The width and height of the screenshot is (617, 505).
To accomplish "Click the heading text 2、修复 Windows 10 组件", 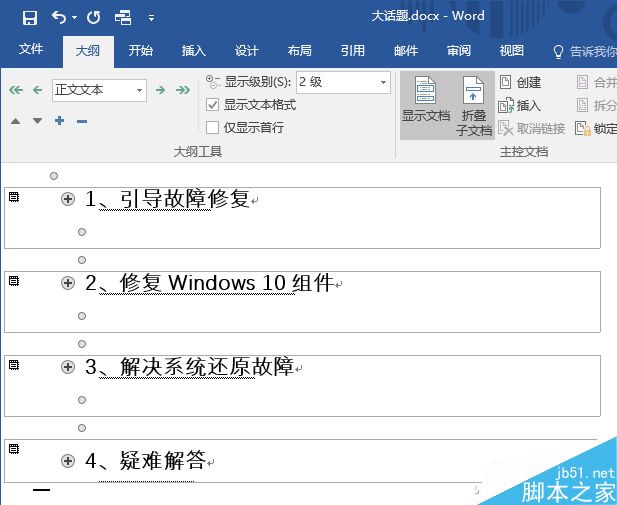I will [x=210, y=283].
